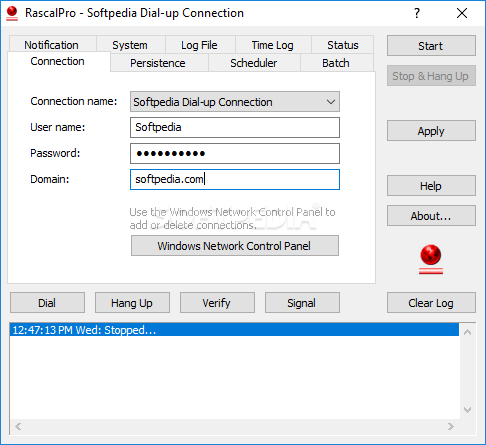Click into the Domain field

tap(235, 179)
